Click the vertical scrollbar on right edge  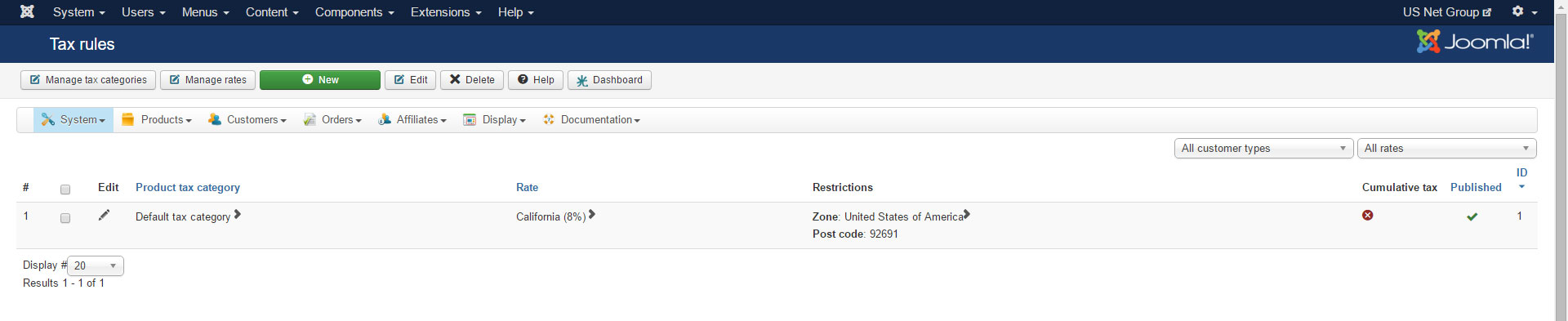pyautogui.click(x=1561, y=163)
